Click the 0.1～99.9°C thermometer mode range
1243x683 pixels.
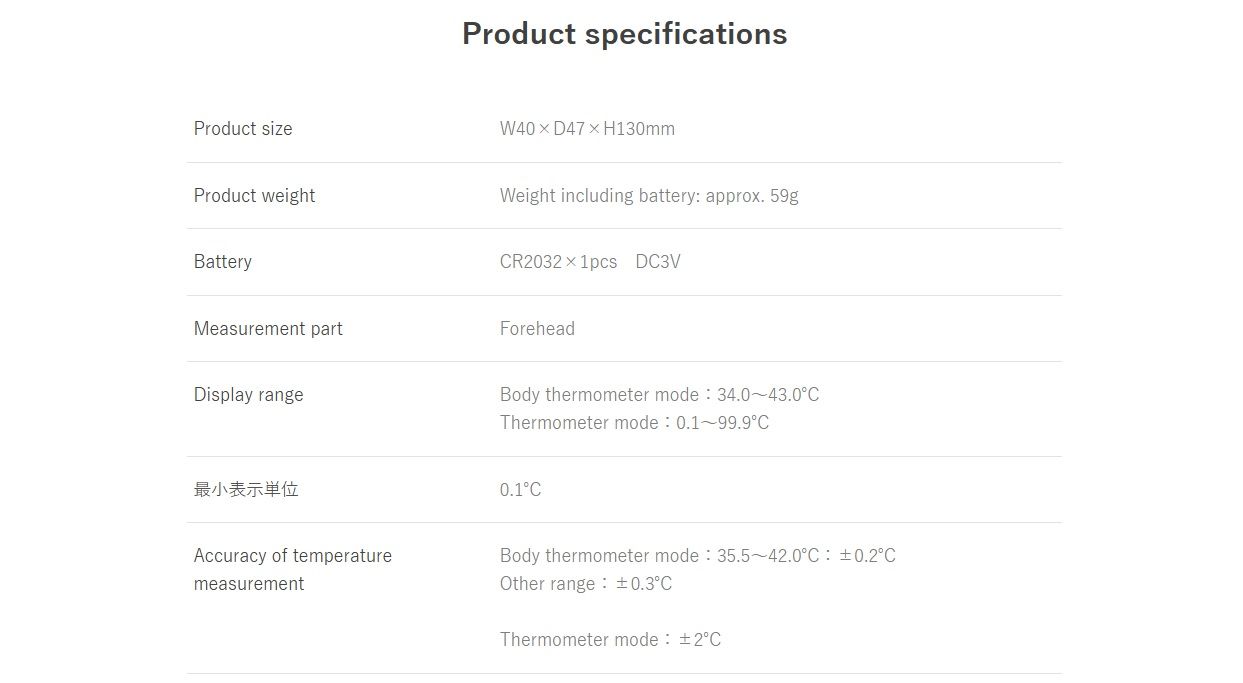[723, 423]
